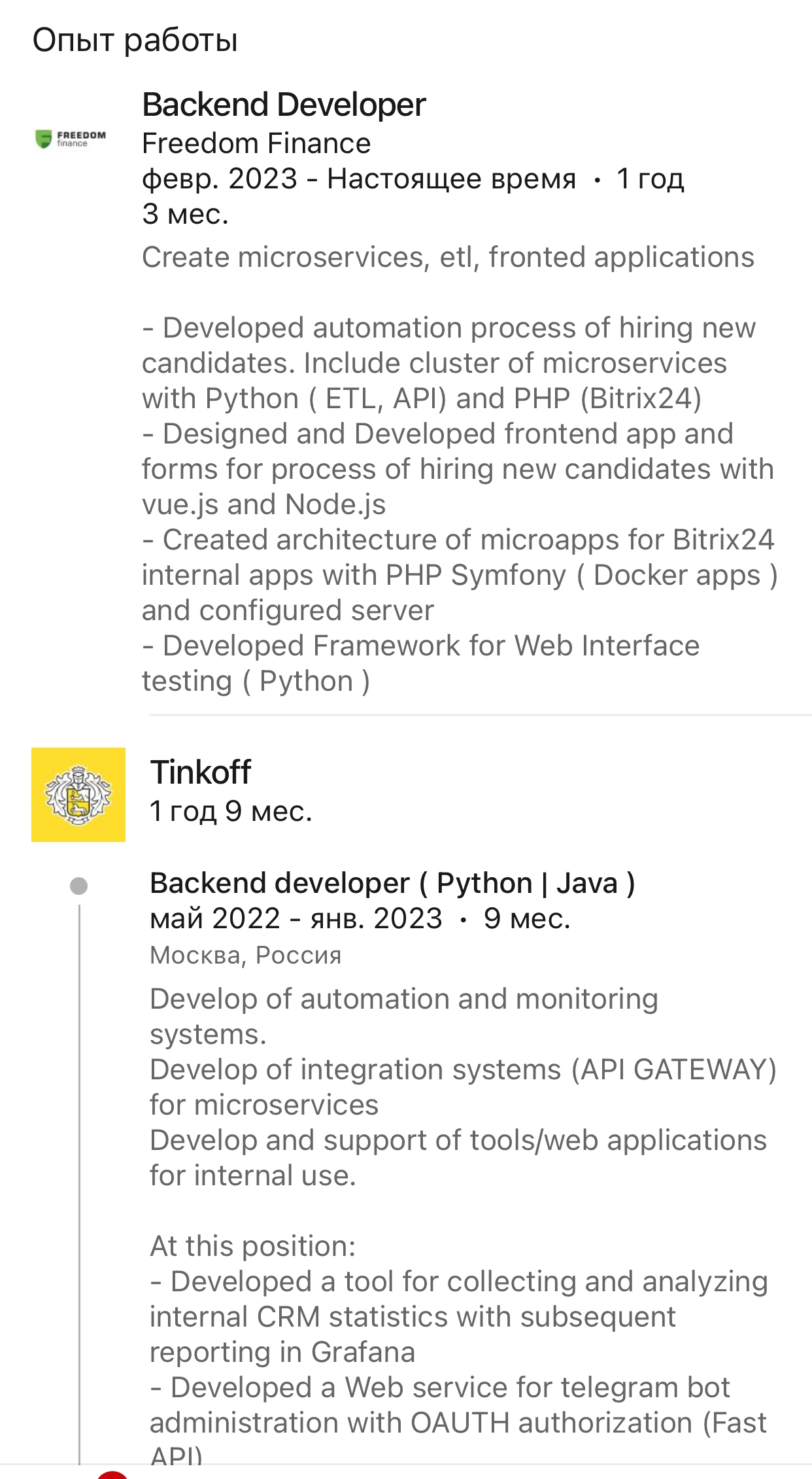The height and width of the screenshot is (1479, 812).
Task: Tap the Москва, Россия location text
Action: click(246, 955)
